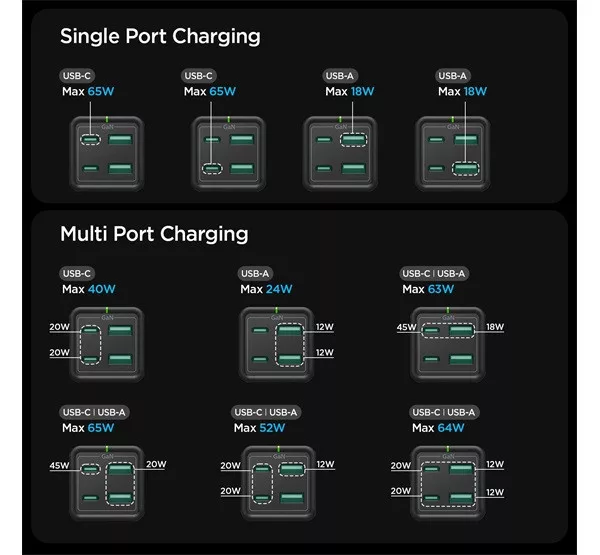The image size is (600, 555).
Task: Click the USB-C | USB-A badge above Max 65W
Action: (94, 412)
